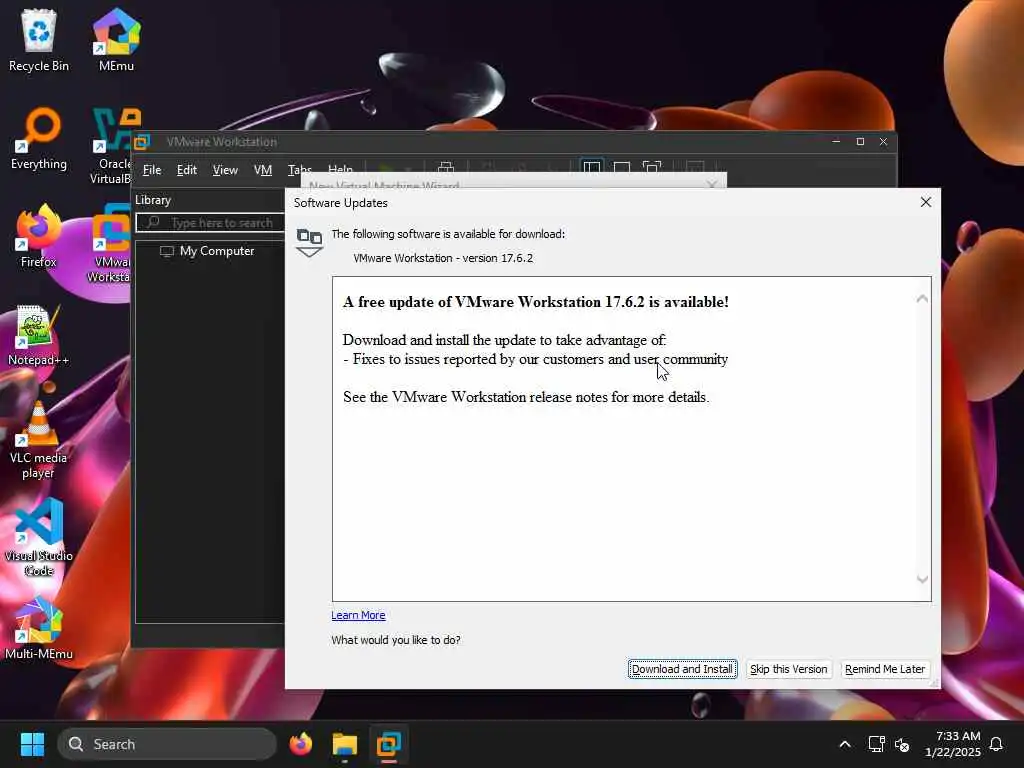Select the Visual Studio Code desktop icon

39,537
